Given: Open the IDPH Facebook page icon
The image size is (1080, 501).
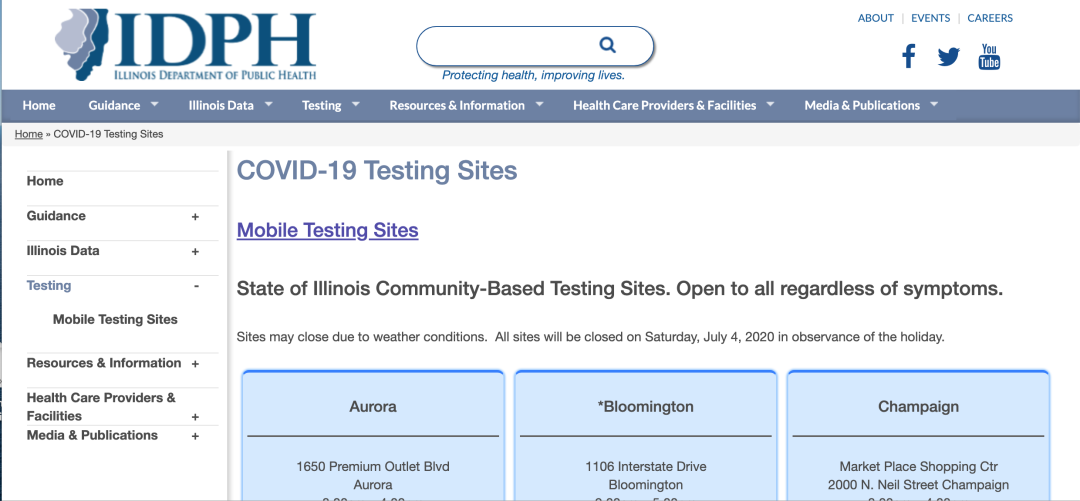Looking at the screenshot, I should [x=908, y=56].
